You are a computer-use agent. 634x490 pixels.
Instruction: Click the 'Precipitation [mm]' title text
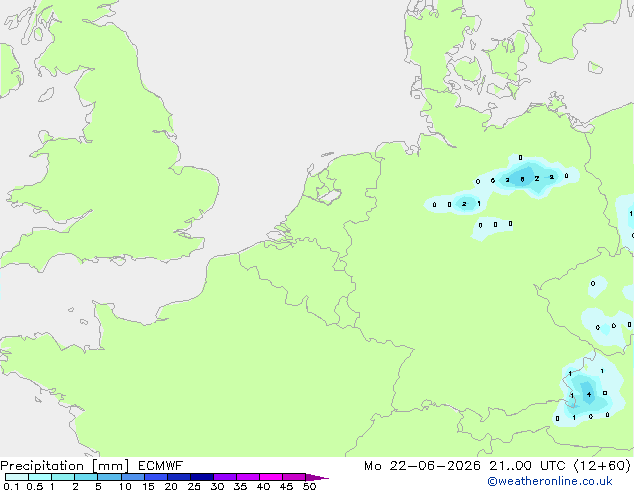(x=65, y=466)
